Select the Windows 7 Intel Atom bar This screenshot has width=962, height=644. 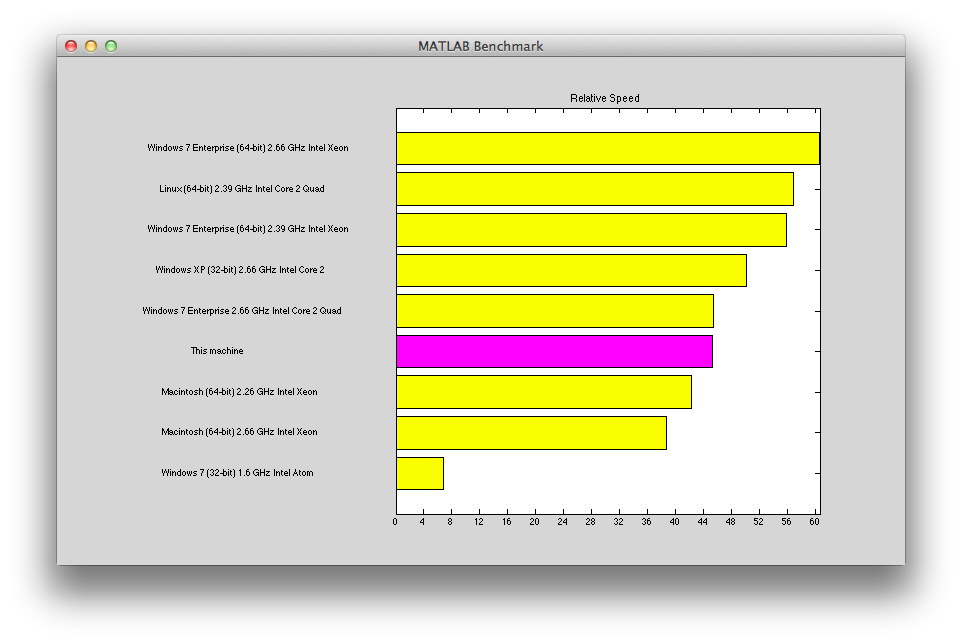click(x=420, y=473)
